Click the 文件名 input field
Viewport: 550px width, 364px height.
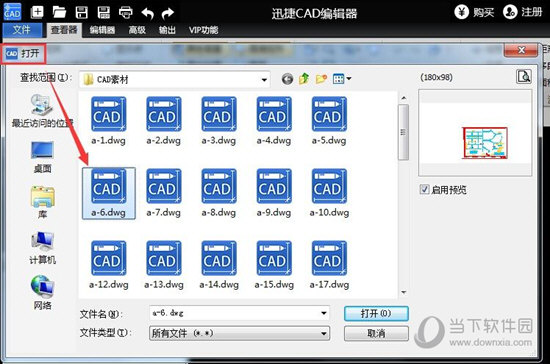tap(239, 313)
